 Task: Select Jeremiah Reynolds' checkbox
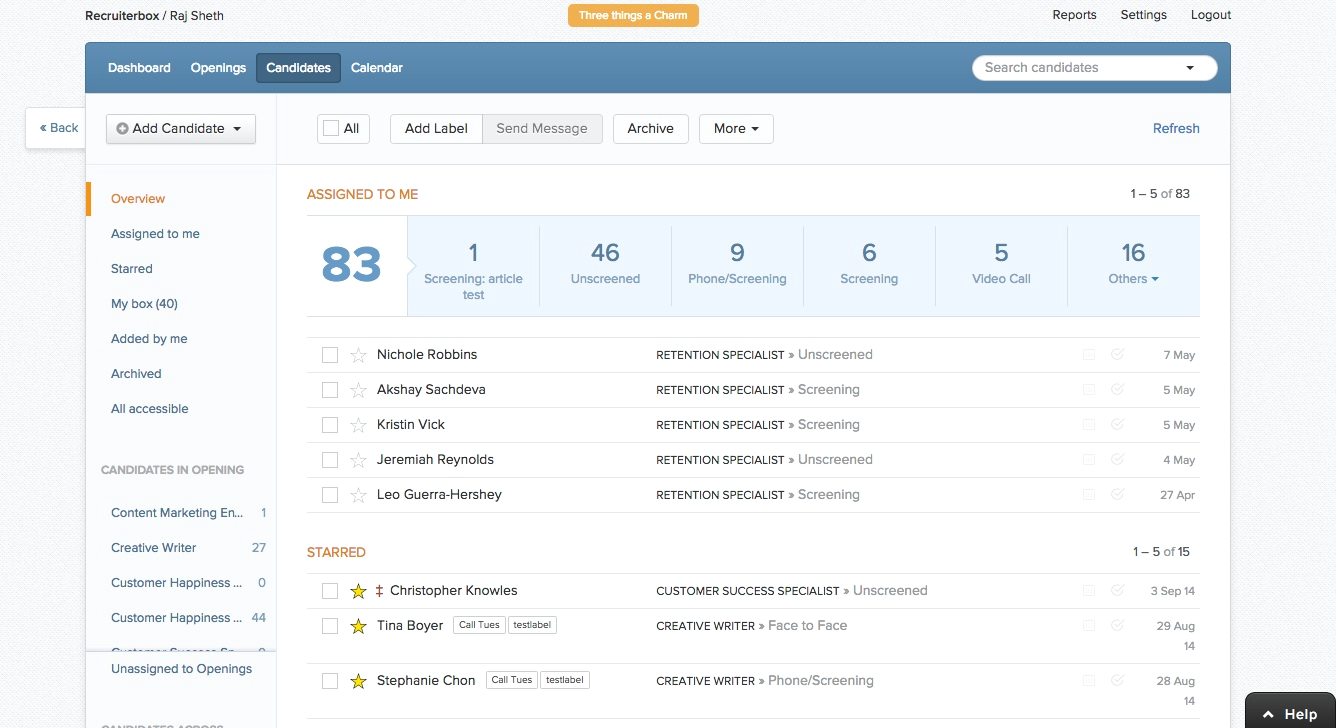click(x=330, y=460)
